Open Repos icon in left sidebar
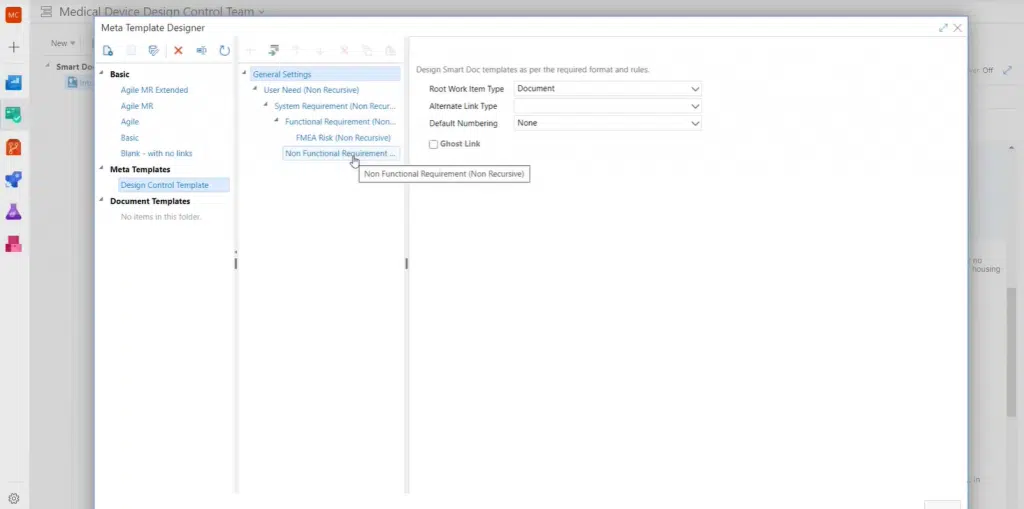Screen dimensions: 1024x509 (14, 148)
